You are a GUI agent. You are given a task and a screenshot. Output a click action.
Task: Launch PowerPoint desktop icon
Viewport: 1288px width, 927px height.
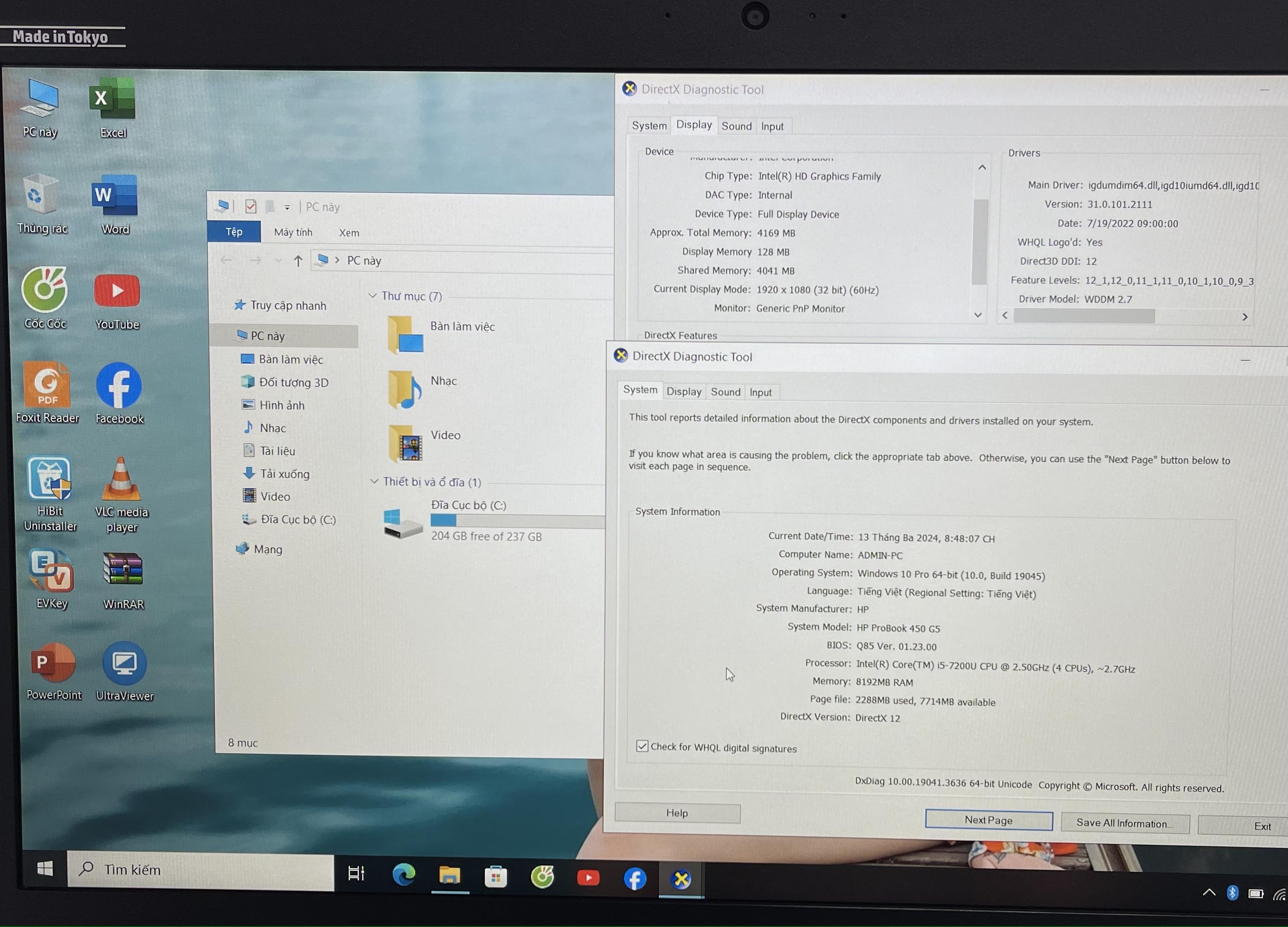click(53, 672)
